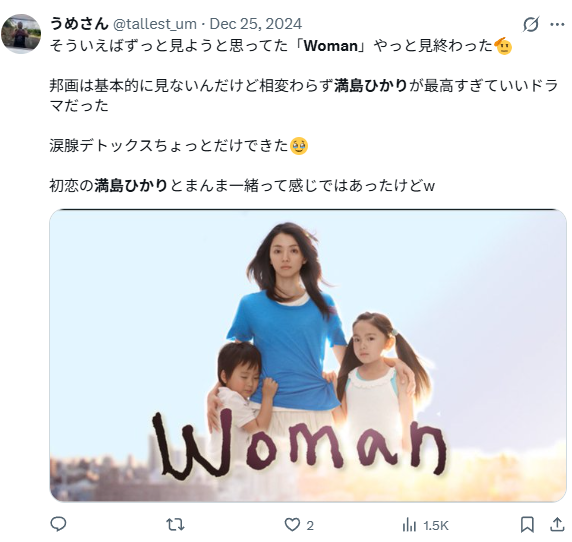Click the reply speech bubble icon
The height and width of the screenshot is (542, 572).
58,524
